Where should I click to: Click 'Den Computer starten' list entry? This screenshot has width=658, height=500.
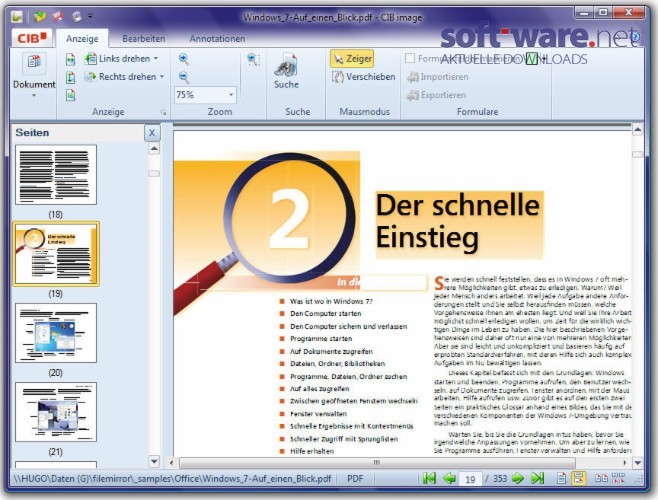click(325, 314)
